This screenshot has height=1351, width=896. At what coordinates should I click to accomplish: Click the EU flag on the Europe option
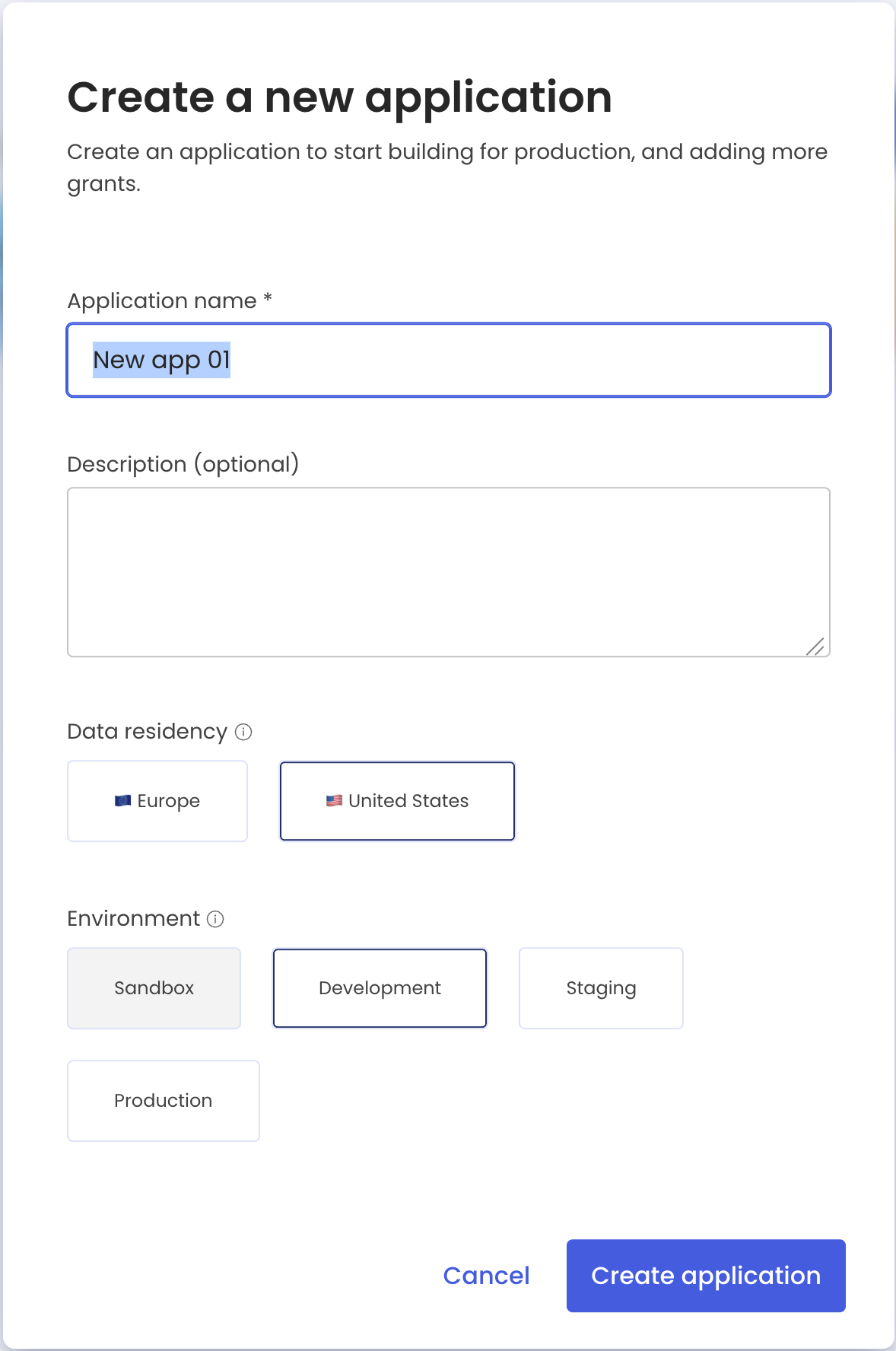[x=124, y=800]
